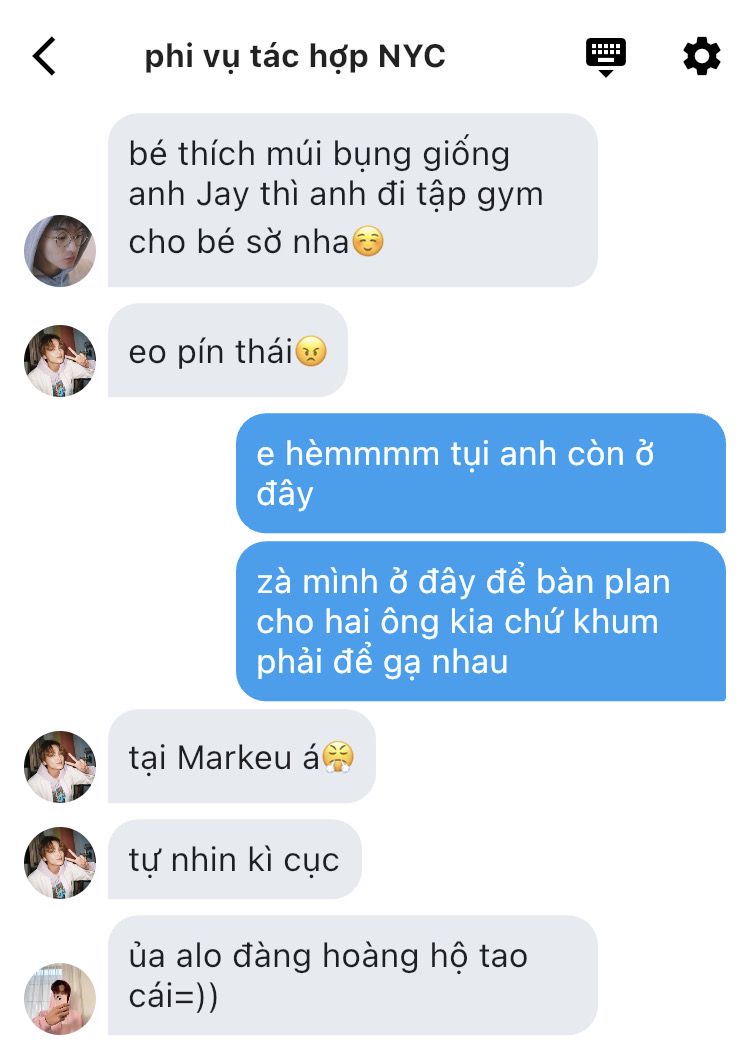Tap the huffing emoji after Markeu á
Viewport: 750px width, 1049px height.
(x=339, y=758)
